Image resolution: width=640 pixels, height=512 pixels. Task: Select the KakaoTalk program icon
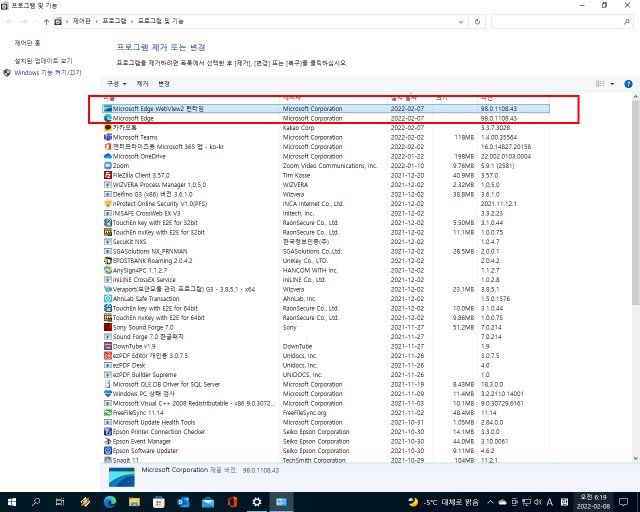108,128
